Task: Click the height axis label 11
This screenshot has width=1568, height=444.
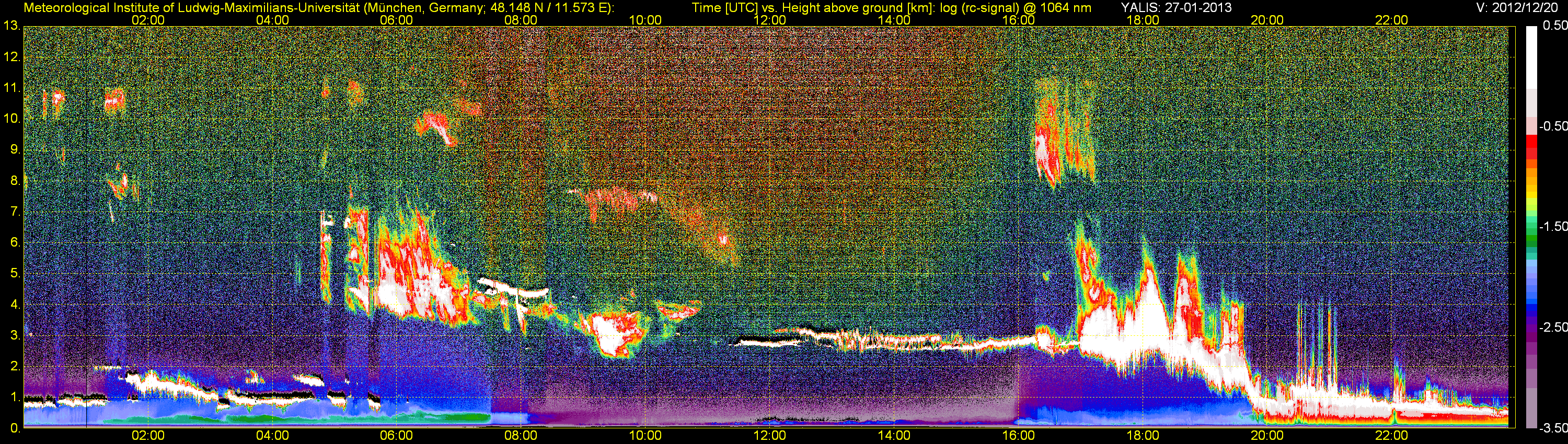Action: pos(11,88)
